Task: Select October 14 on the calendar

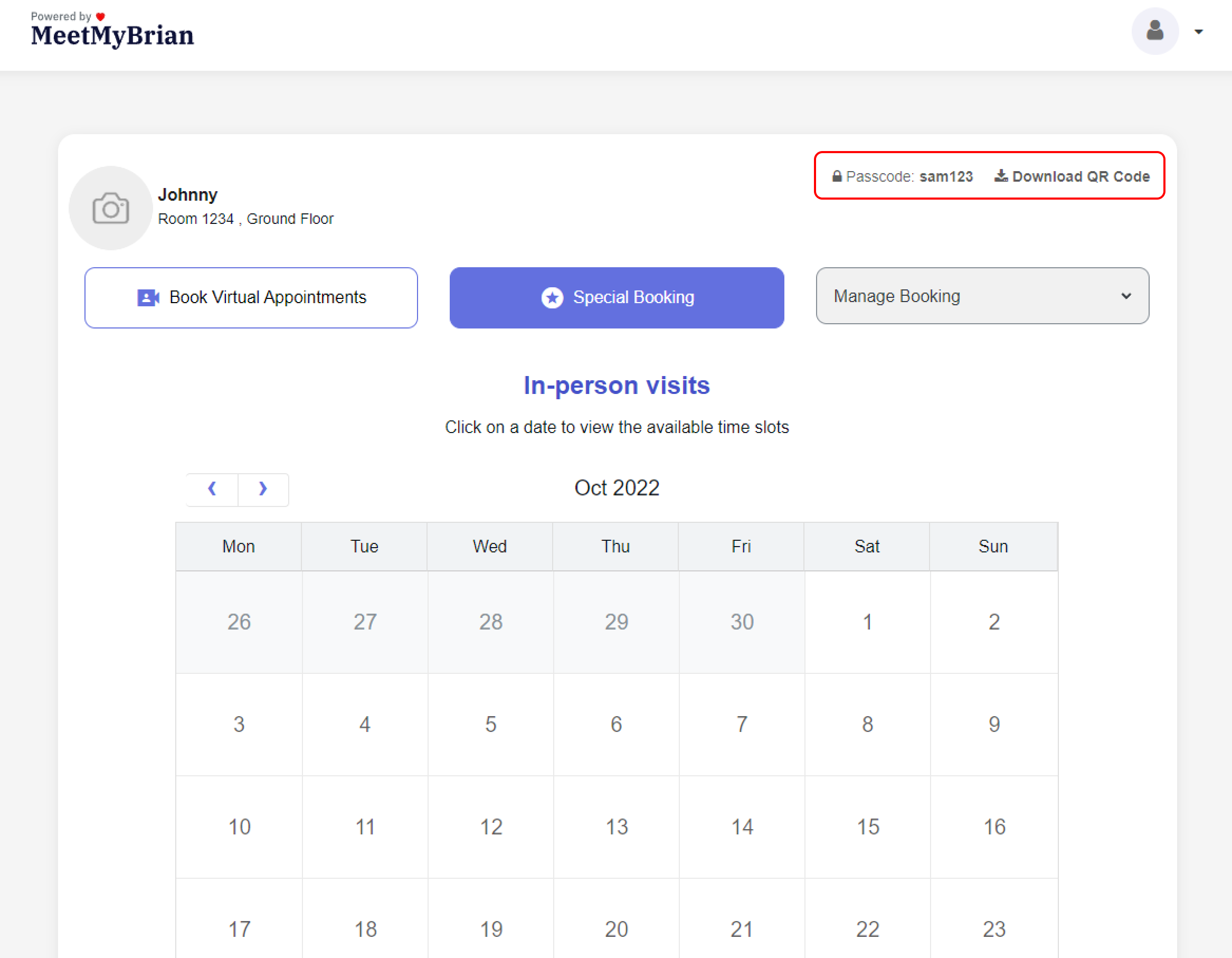Action: coord(741,827)
